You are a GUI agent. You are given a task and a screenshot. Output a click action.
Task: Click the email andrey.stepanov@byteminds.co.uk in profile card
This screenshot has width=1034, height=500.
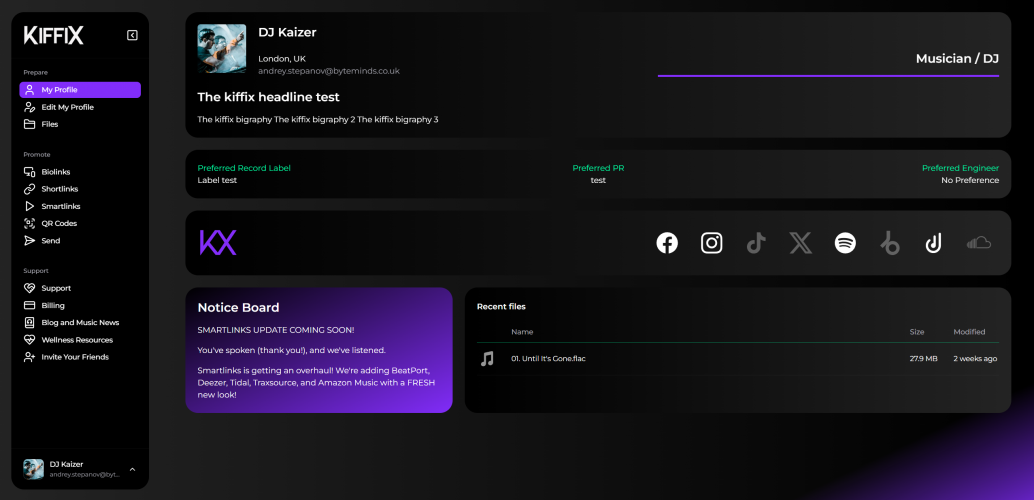[329, 71]
